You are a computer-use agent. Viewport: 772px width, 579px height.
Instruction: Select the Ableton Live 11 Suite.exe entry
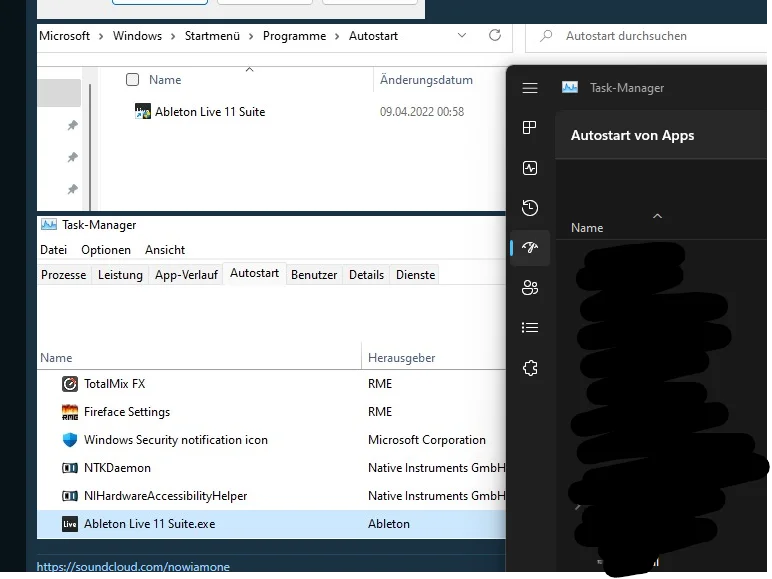point(271,524)
